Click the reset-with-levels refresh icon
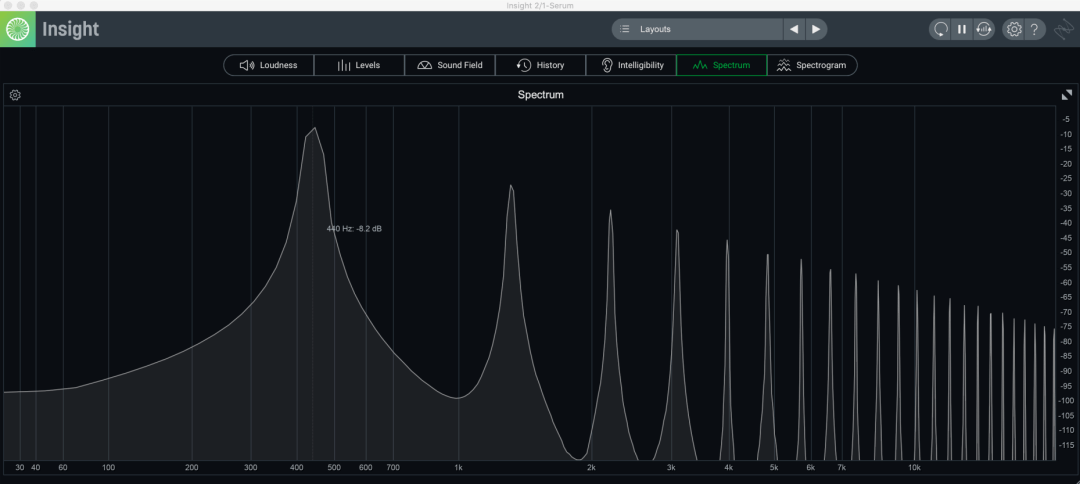This screenshot has height=484, width=1080. tap(984, 29)
